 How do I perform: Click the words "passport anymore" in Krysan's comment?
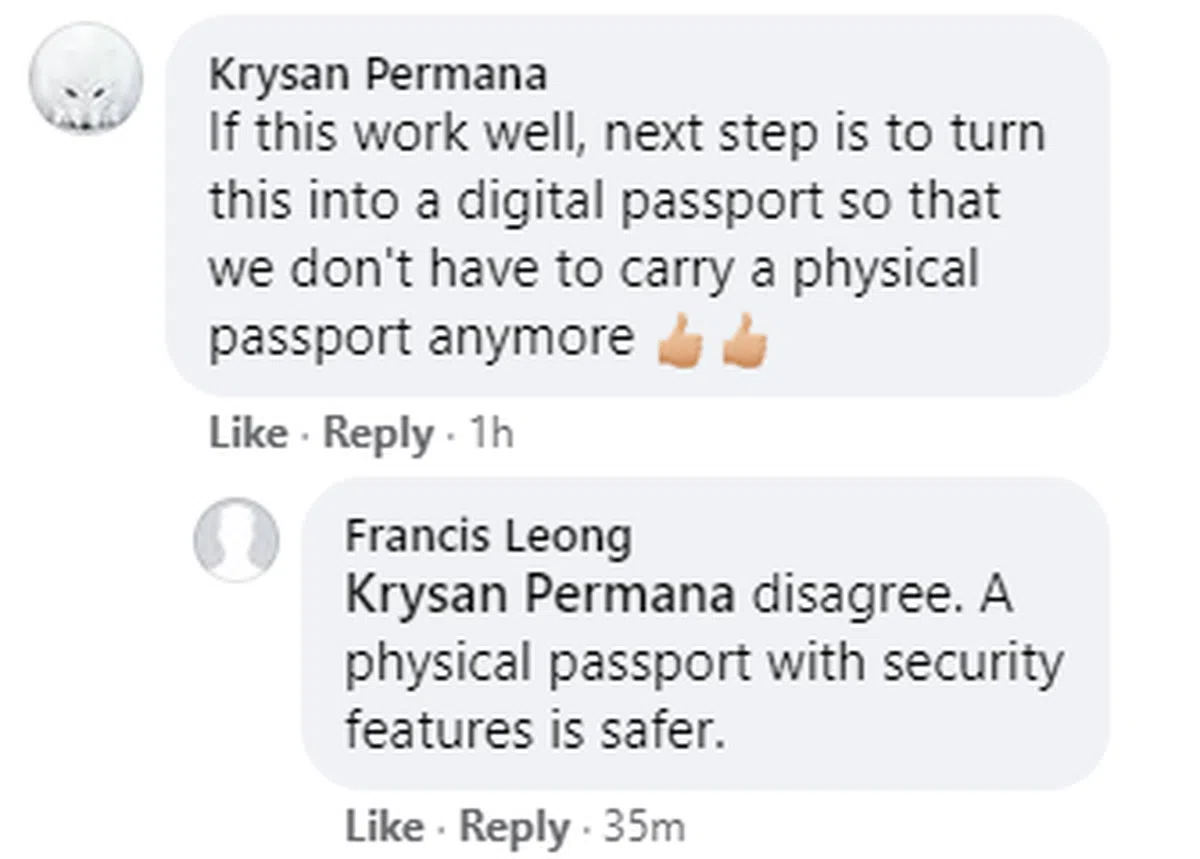point(421,338)
